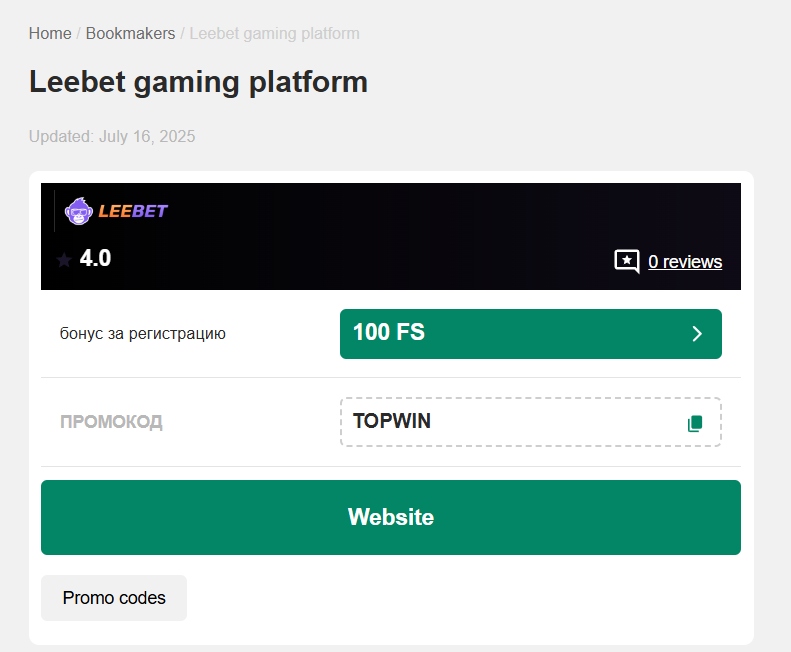The width and height of the screenshot is (791, 652).
Task: Click the 4.0 rating value
Action: pyautogui.click(x=95, y=259)
